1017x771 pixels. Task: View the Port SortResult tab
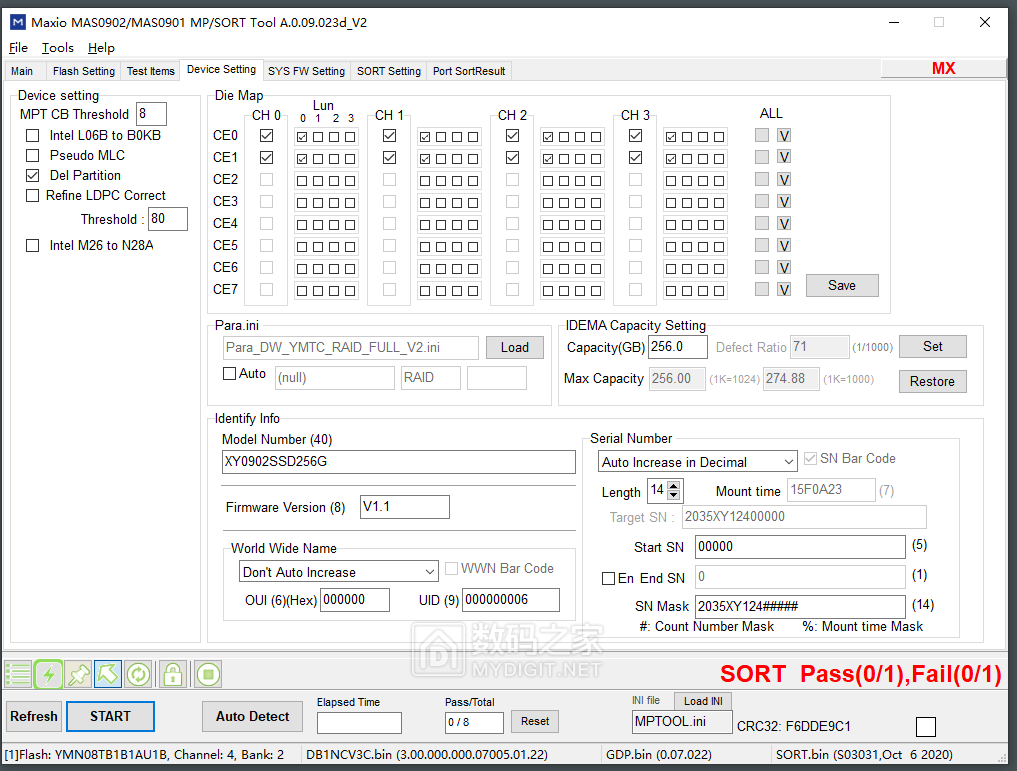[469, 71]
